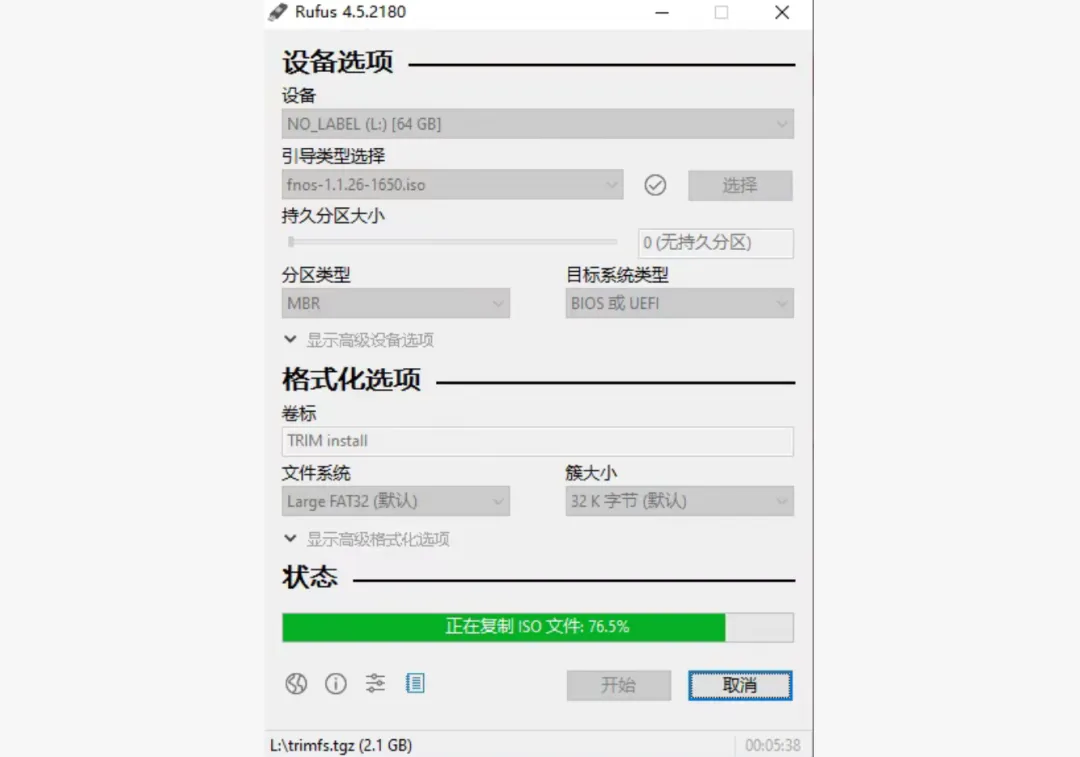Click the Rufus 4.5.2180 title text
The image size is (1080, 757).
click(351, 12)
